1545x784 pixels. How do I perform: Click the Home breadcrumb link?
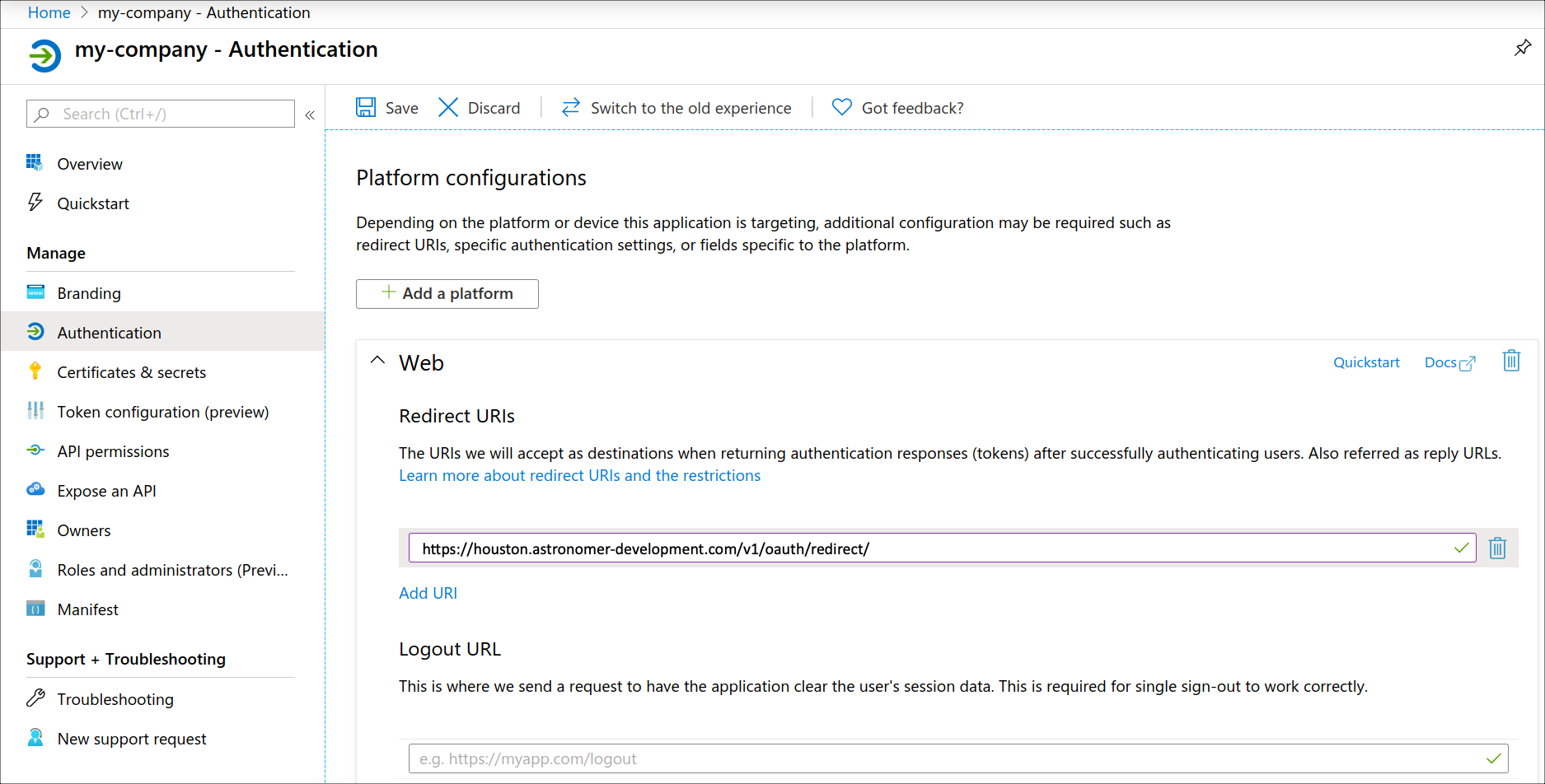tap(49, 12)
